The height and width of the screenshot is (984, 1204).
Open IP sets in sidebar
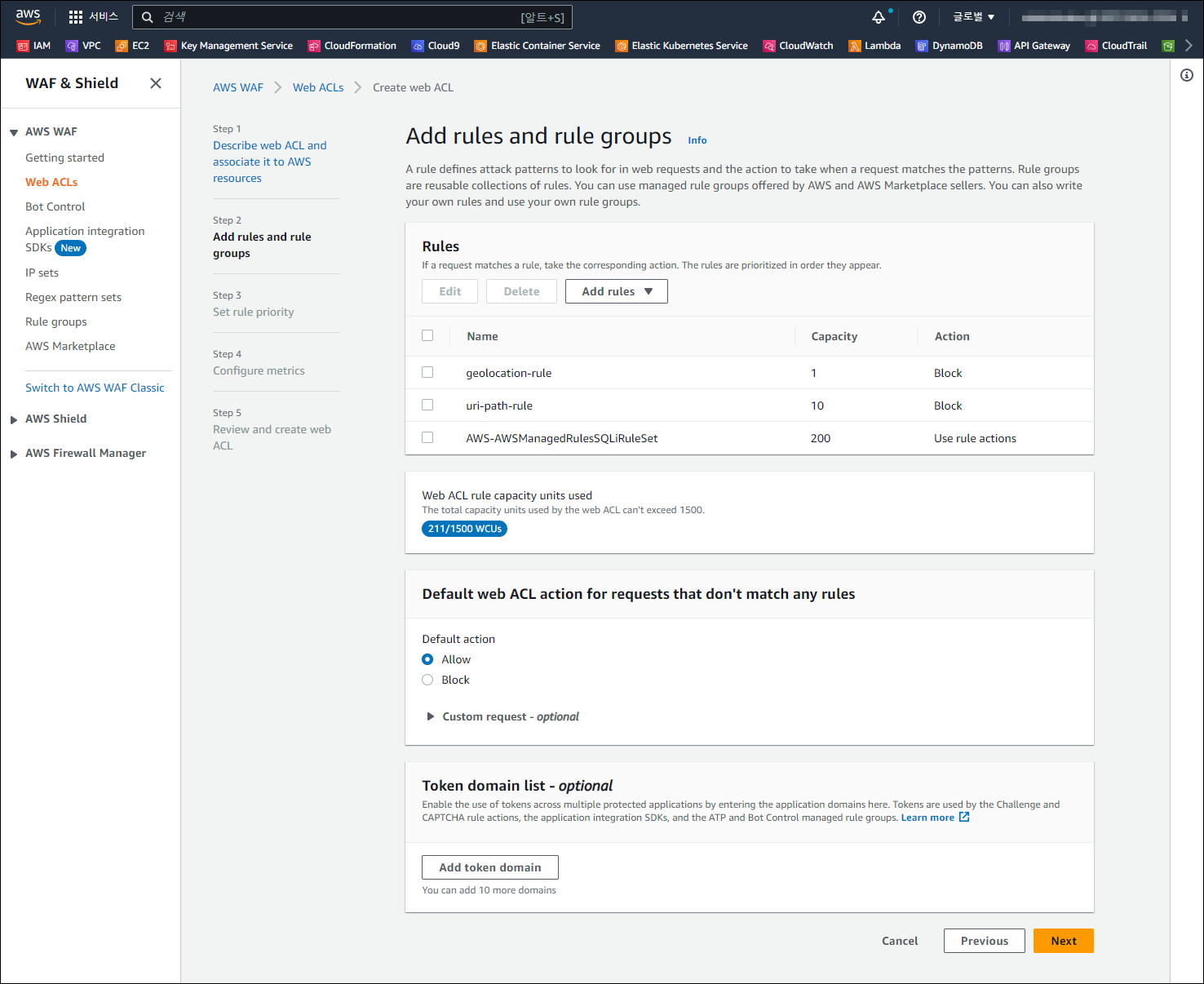[x=42, y=273]
